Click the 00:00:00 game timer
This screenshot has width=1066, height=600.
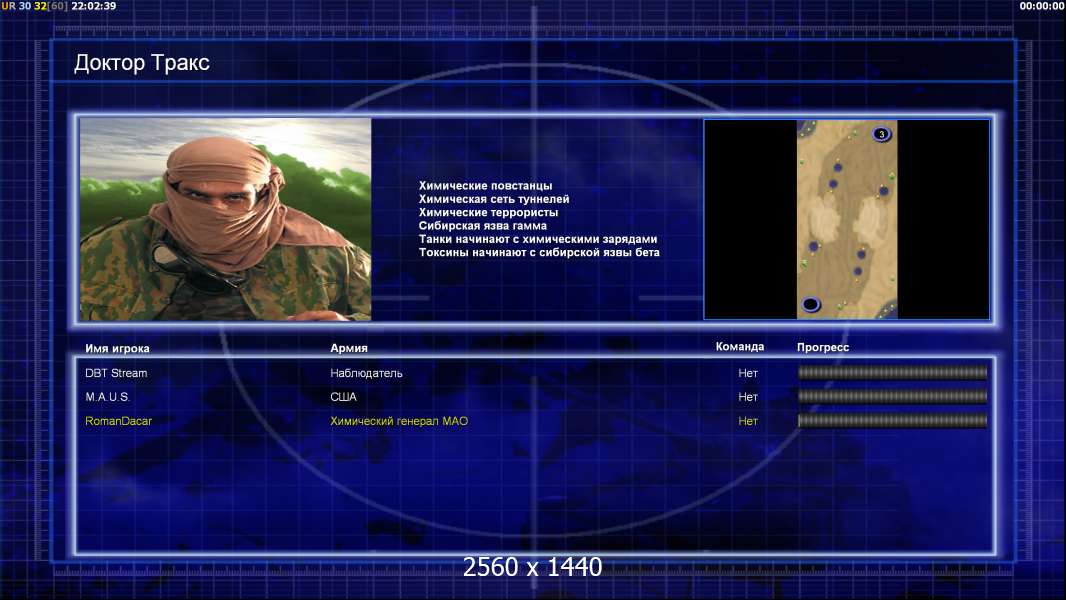(x=1042, y=6)
